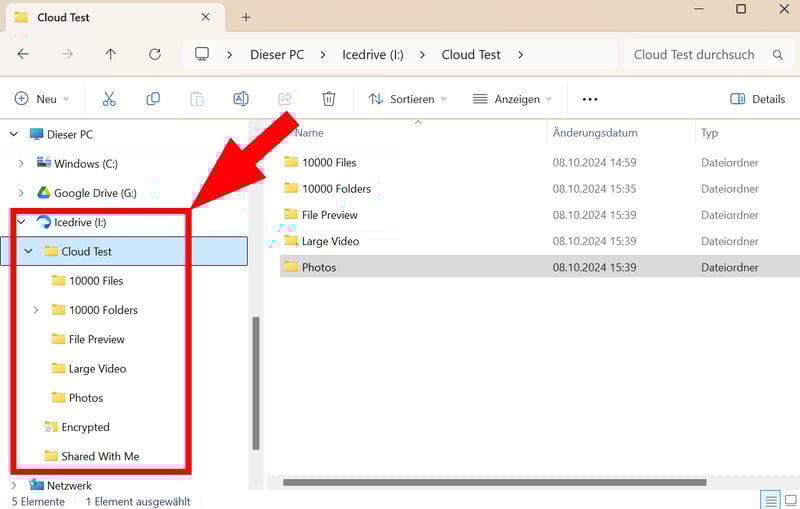The width and height of the screenshot is (800, 509).
Task: Expand the 10000 Folders tree node
Action: point(36,310)
